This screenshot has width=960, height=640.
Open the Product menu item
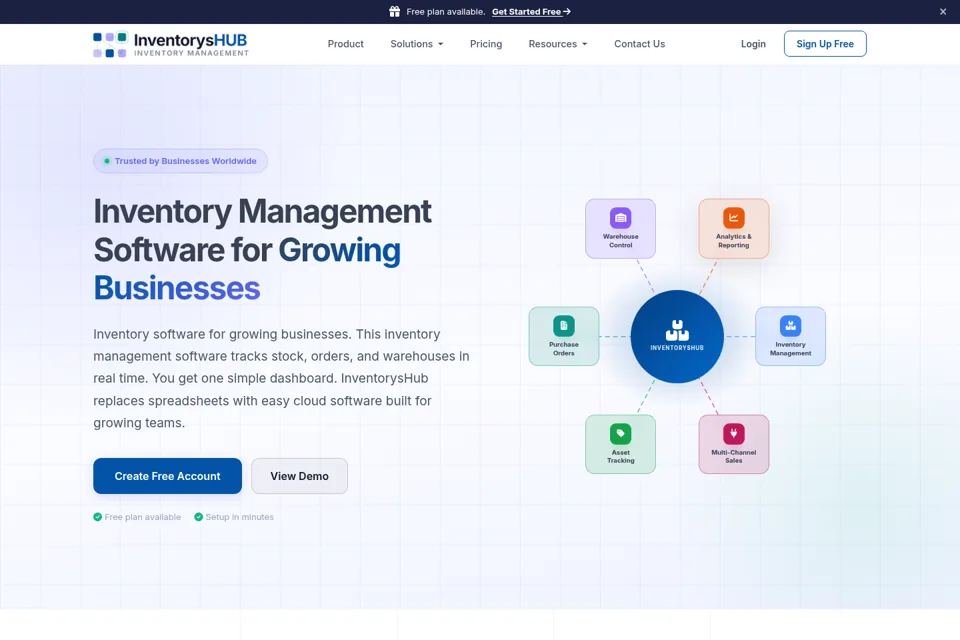pyautogui.click(x=345, y=44)
